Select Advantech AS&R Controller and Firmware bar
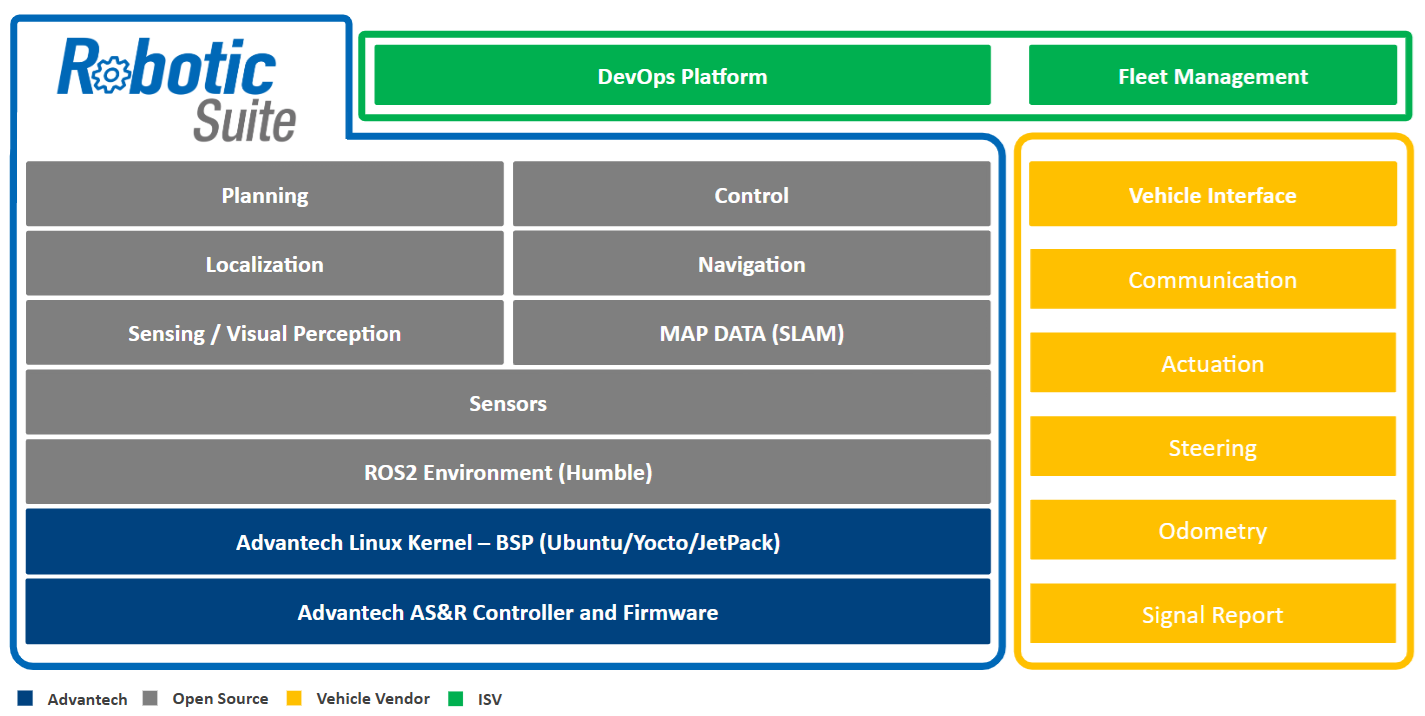Viewport: 1425px width, 716px height. point(508,612)
